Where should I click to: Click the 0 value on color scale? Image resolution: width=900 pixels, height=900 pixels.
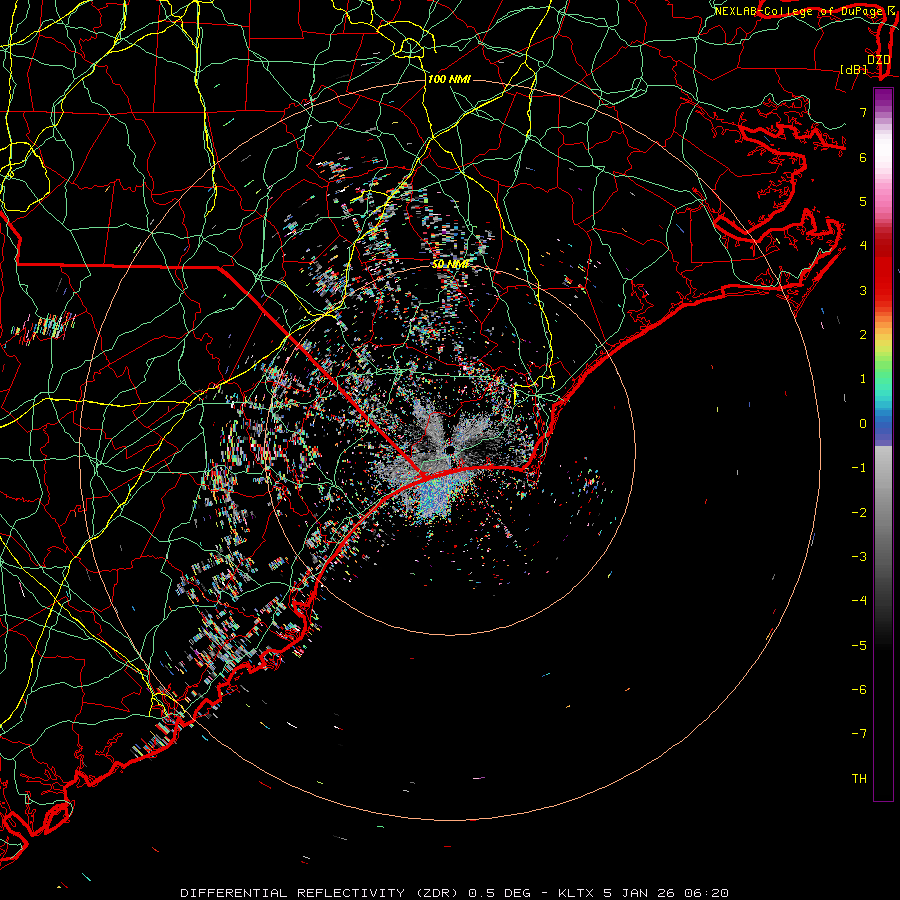[x=863, y=424]
